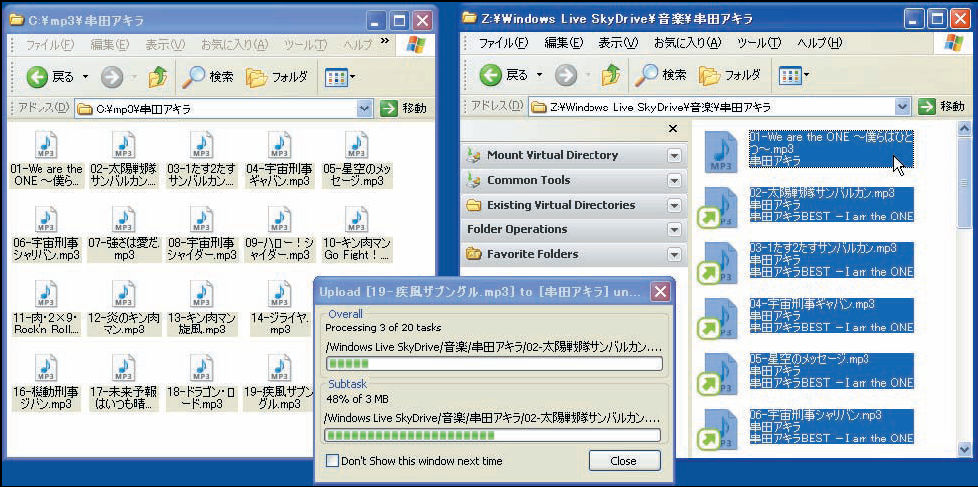This screenshot has width=978, height=487.
Task: Select the 18-ドラゴン・ロード.mp3 file icon
Action: click(x=201, y=368)
